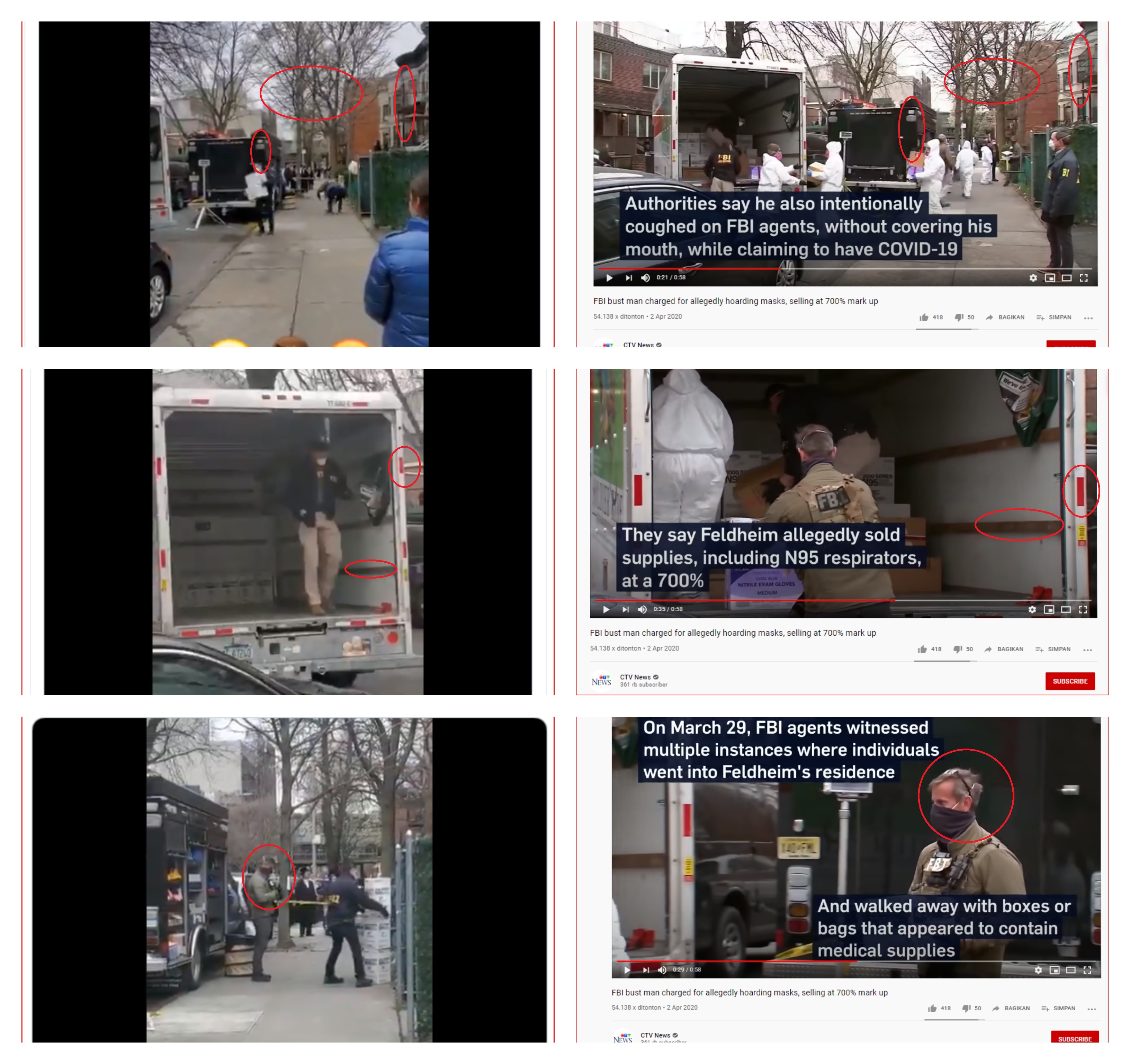1130x1064 pixels.
Task: Enter fullscreen in the 0:21 player
Action: point(1084,278)
